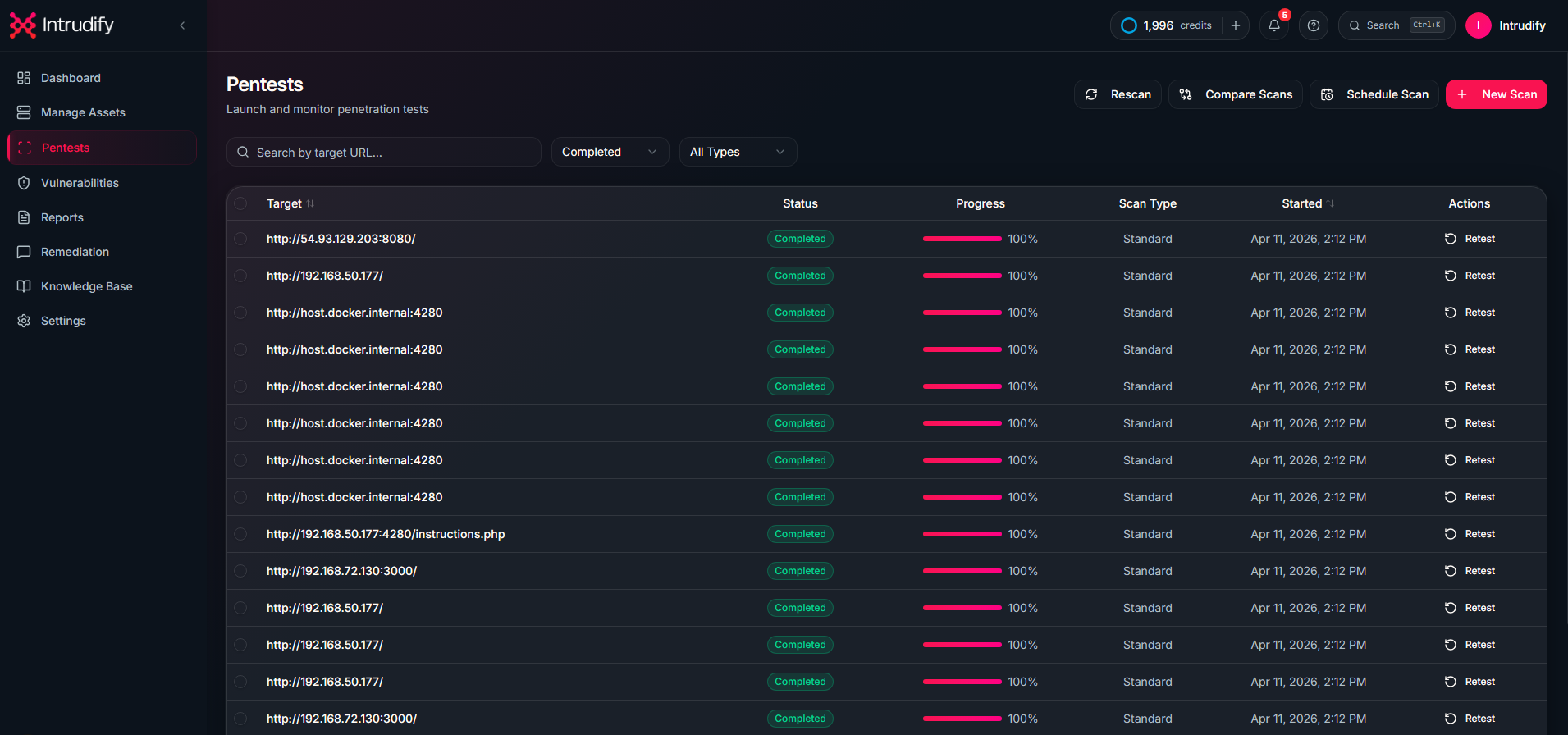Click the progress bar of instructions.php row
Viewport: 1568px width, 735px height.
click(962, 534)
